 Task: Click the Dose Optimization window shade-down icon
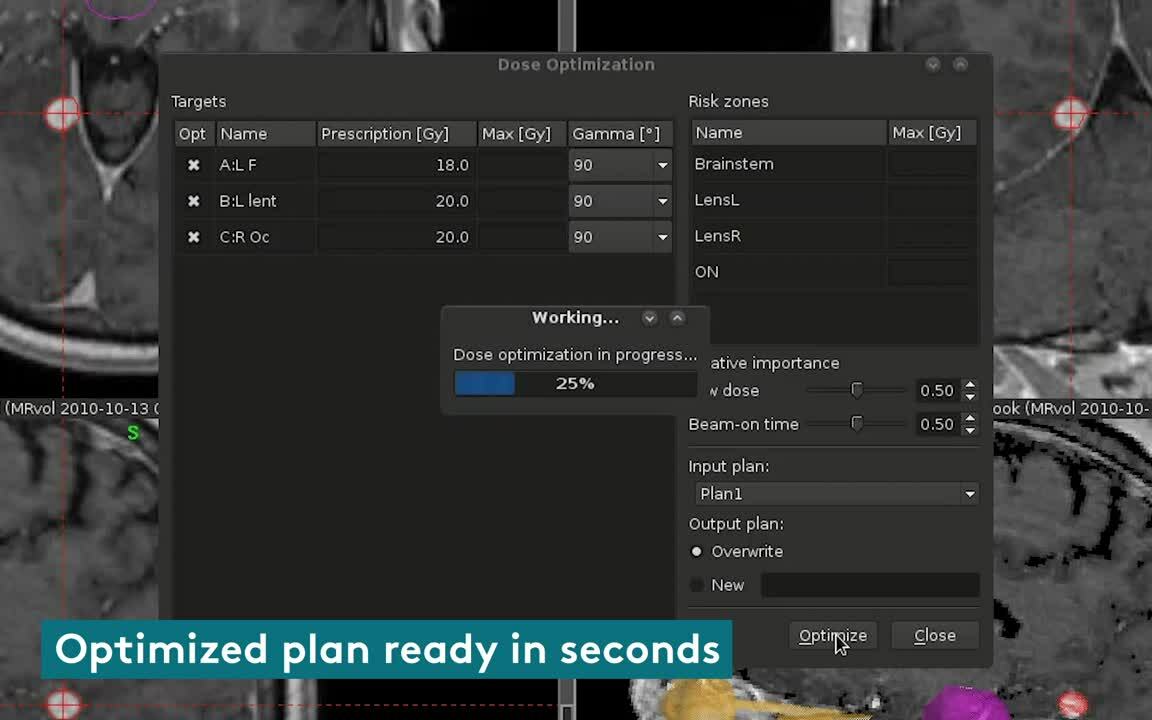(x=933, y=65)
